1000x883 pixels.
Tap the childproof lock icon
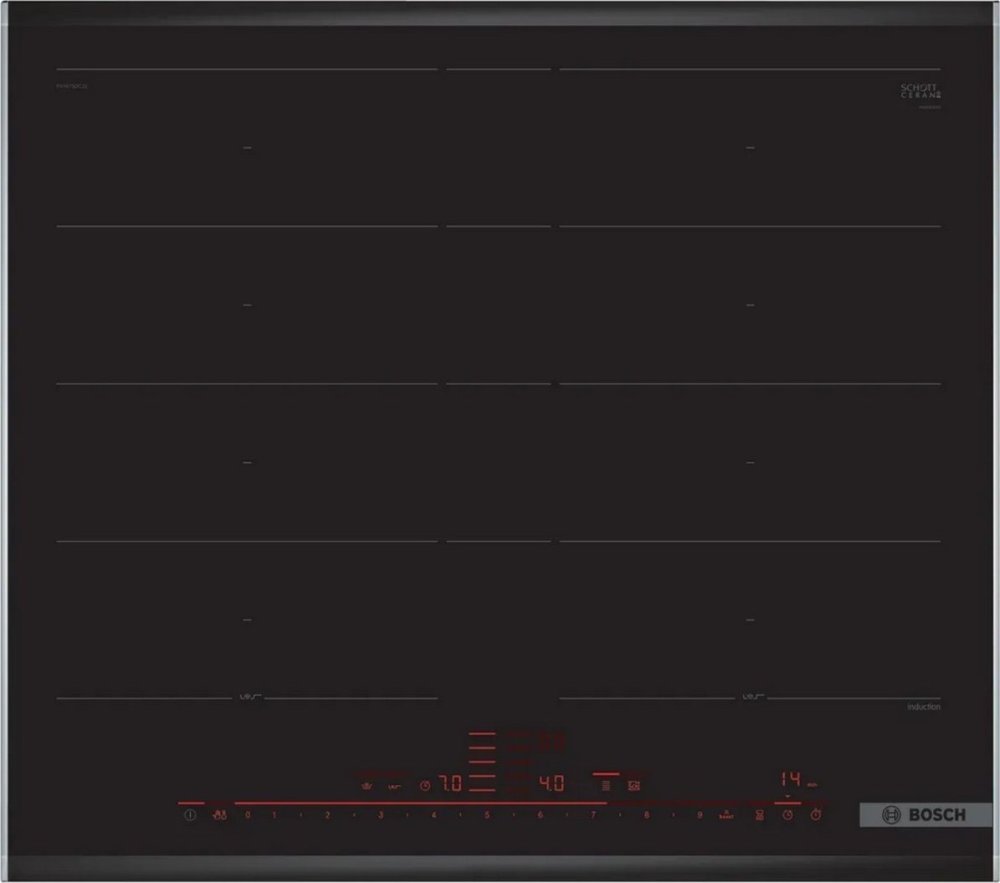point(219,816)
